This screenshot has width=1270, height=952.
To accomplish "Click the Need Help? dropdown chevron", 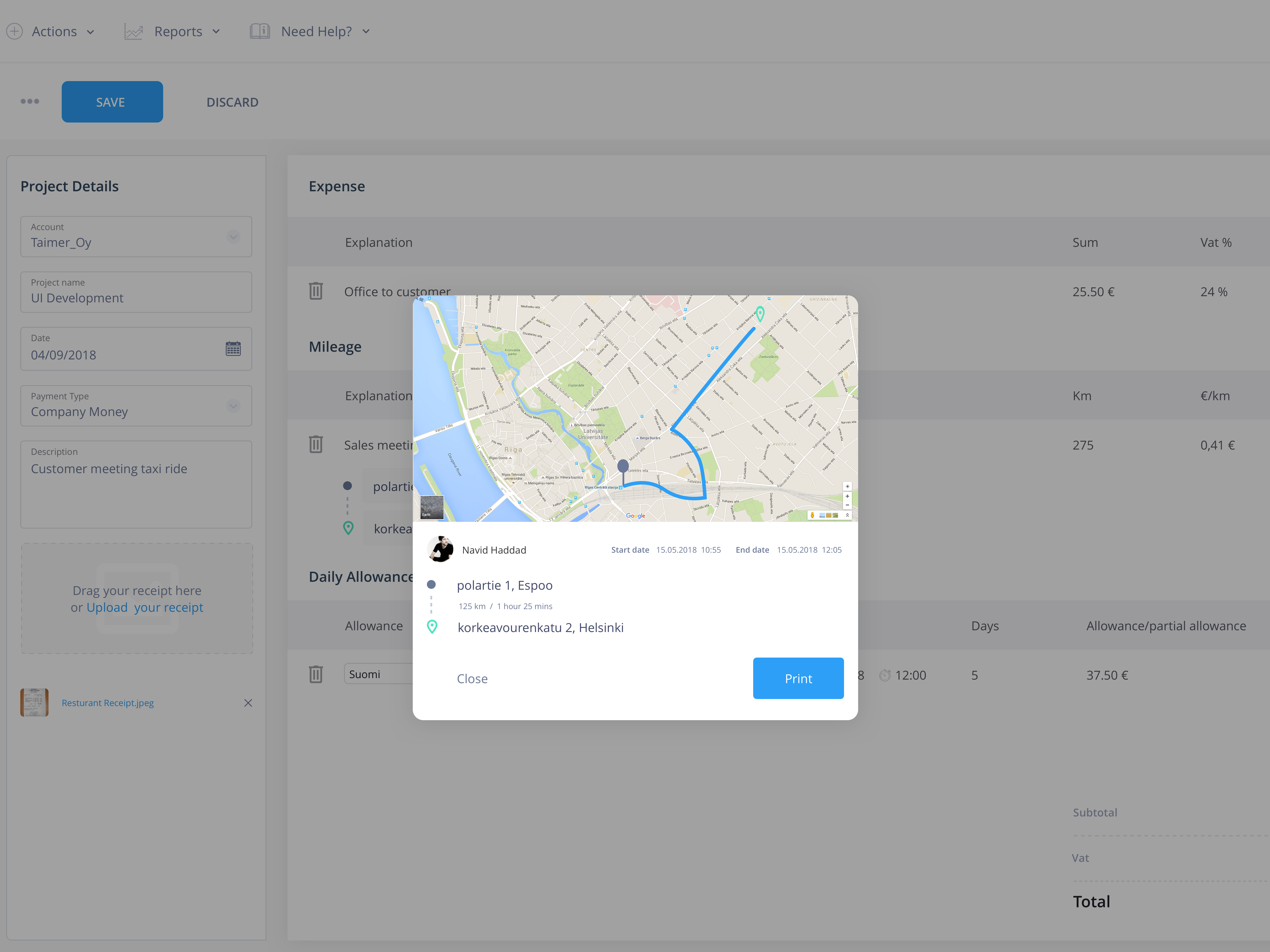I will [x=366, y=32].
